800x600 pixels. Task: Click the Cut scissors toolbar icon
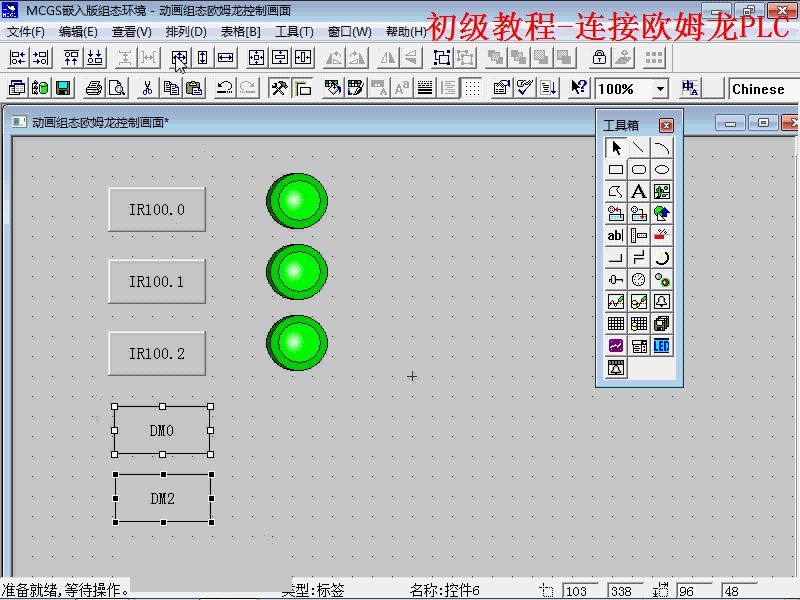coord(147,88)
